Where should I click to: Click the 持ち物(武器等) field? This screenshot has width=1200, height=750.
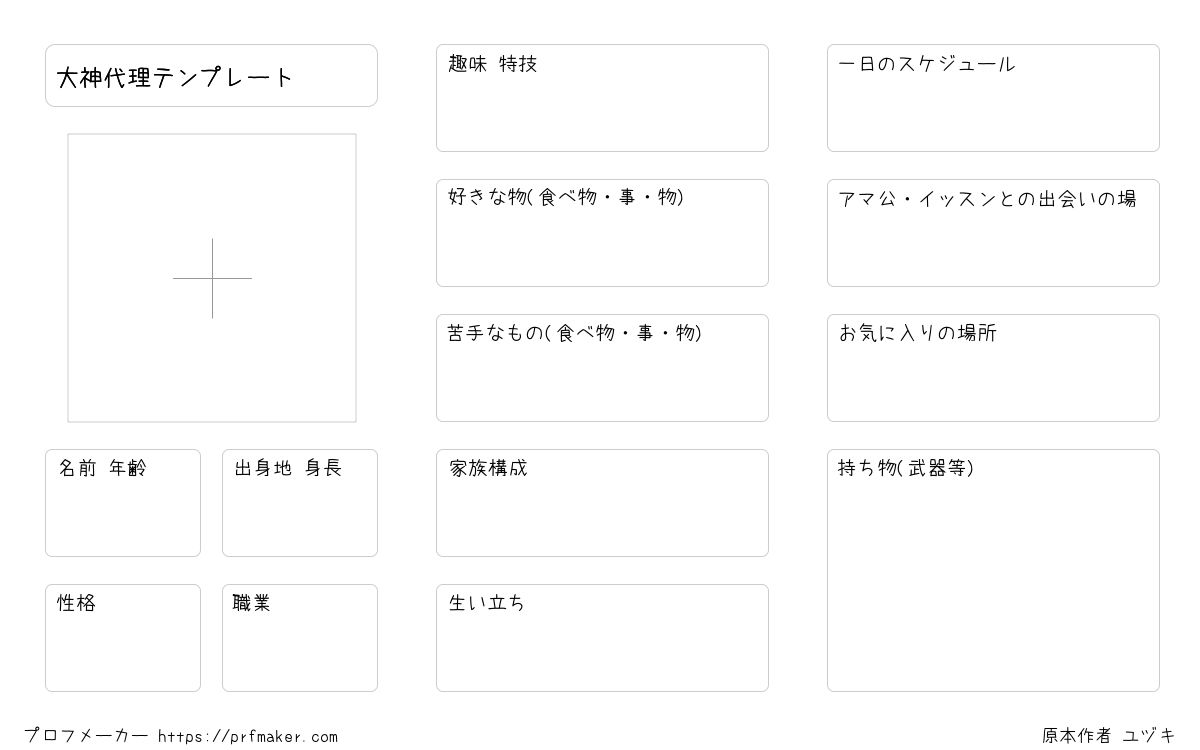(993, 570)
